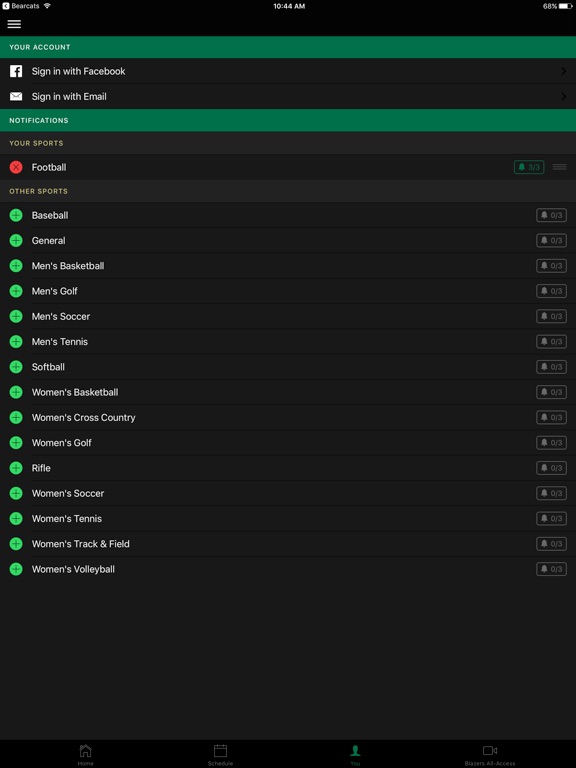Toggle Baseball 0/3 notification bell
The image size is (576, 768).
(x=552, y=215)
